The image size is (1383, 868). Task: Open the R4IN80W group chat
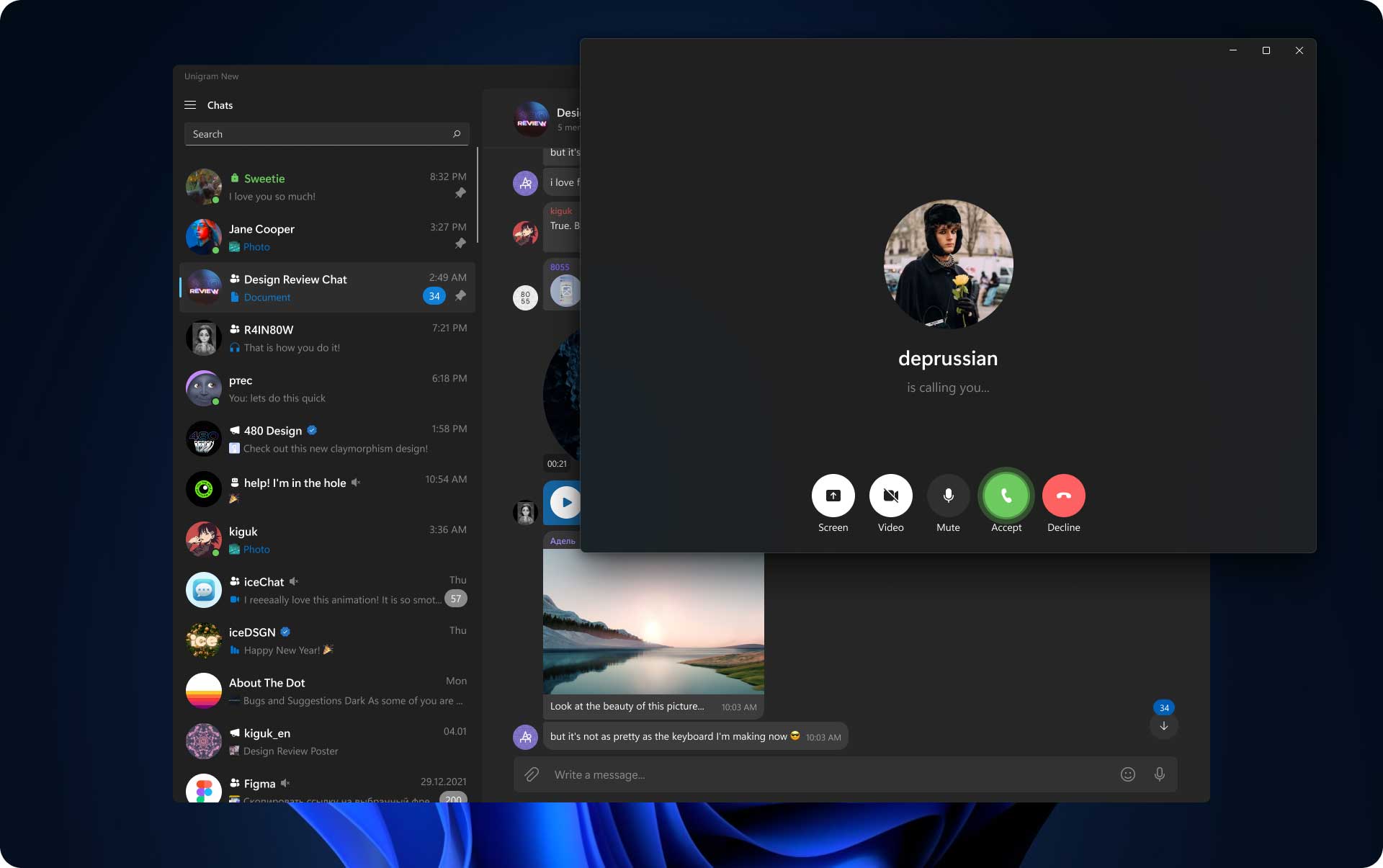(327, 338)
